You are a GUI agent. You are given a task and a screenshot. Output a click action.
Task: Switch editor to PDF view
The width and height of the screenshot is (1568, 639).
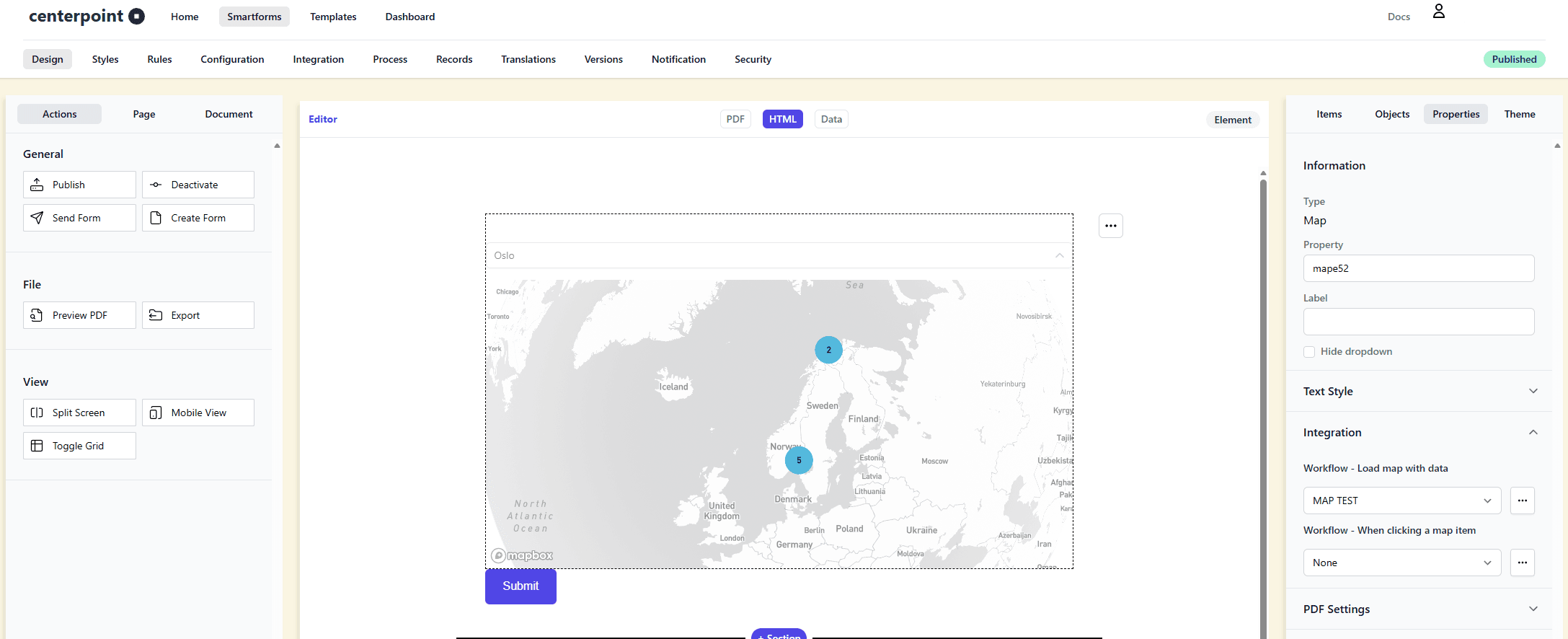pos(735,119)
